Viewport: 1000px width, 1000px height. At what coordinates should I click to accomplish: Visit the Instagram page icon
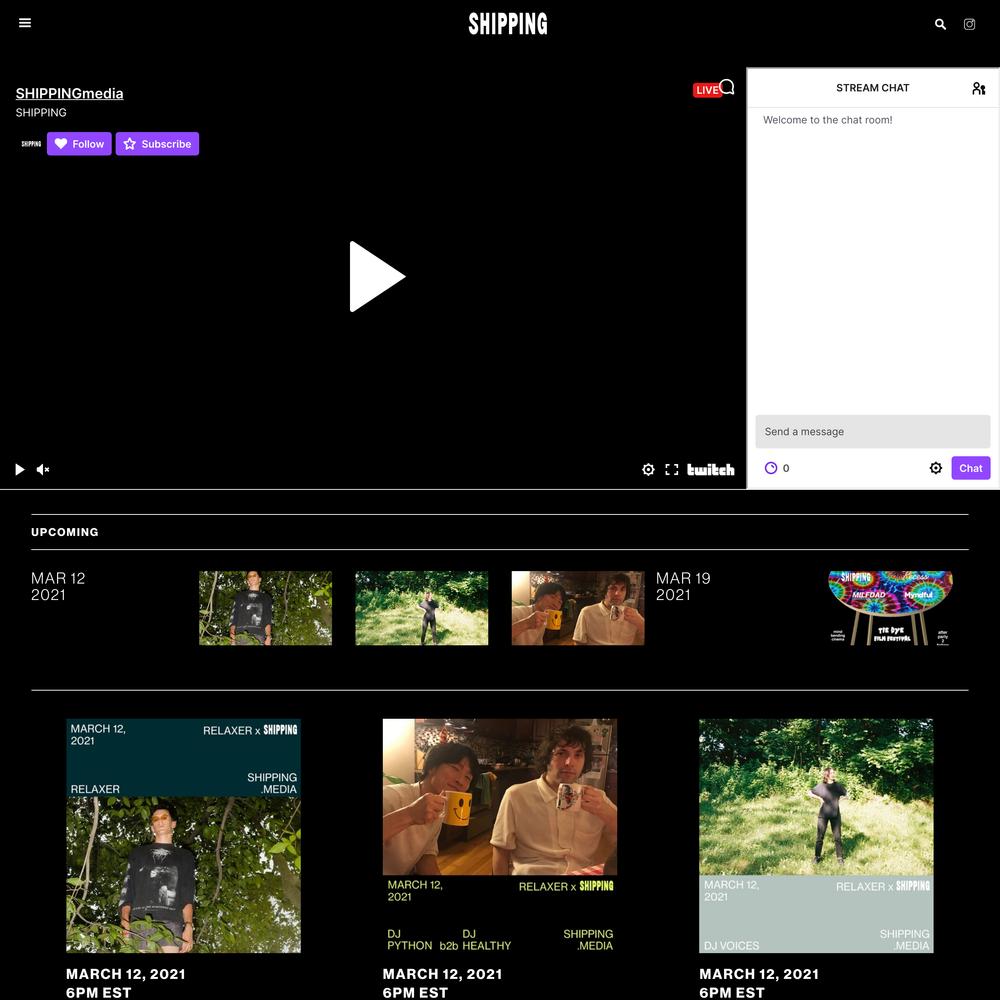coord(969,24)
